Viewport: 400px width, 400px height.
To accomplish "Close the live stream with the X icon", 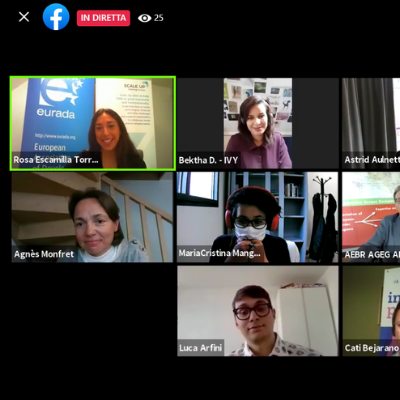I will click(x=24, y=17).
